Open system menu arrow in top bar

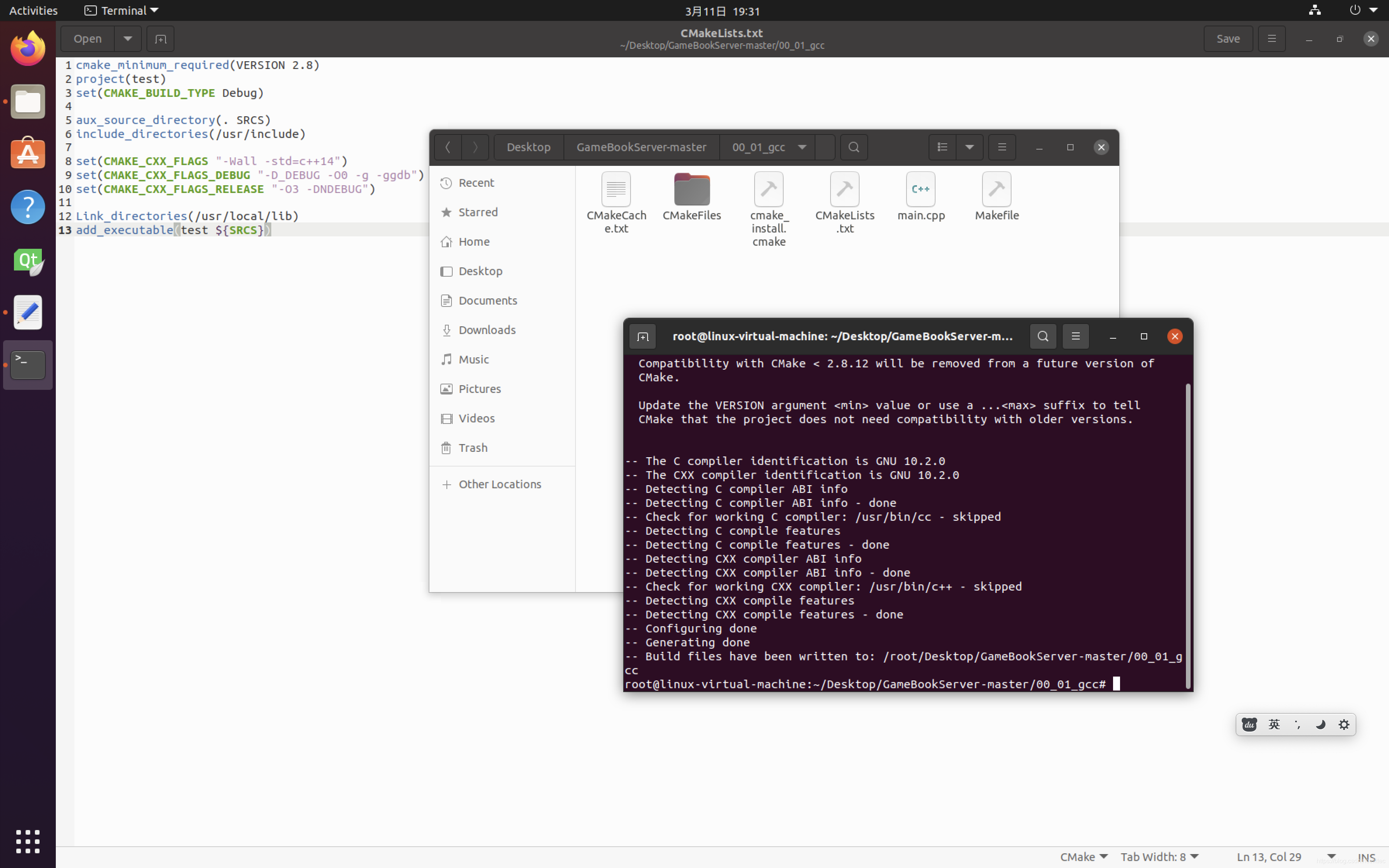(1373, 10)
